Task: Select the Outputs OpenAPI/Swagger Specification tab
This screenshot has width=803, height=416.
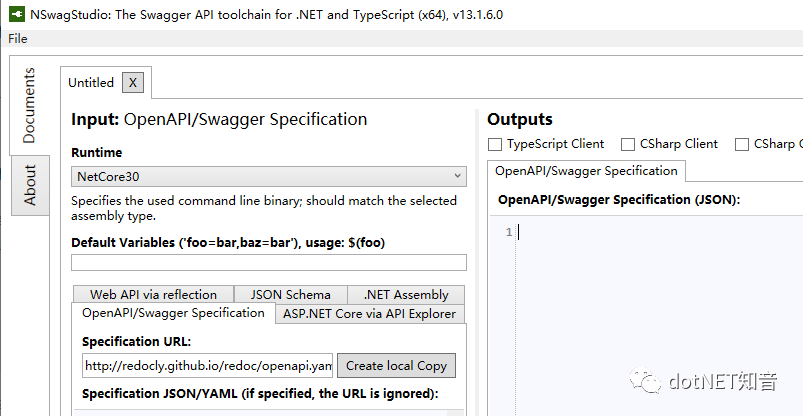Action: [586, 171]
